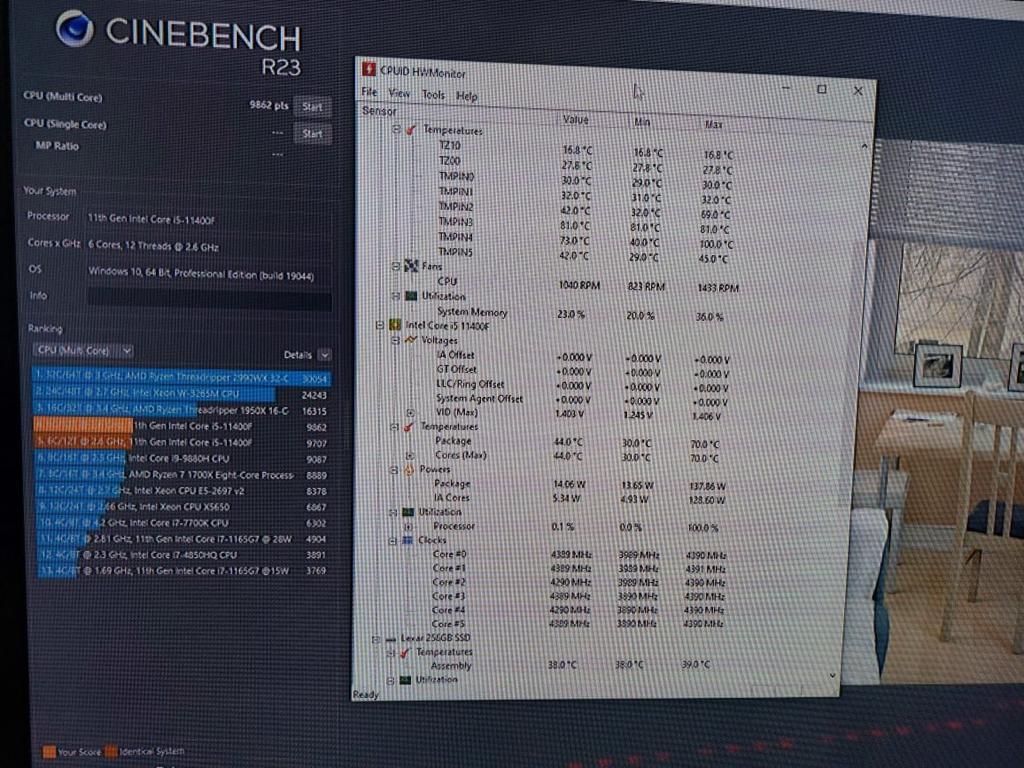Viewport: 1024px width, 768px height.
Task: Click the SSD Temperatures thermometer icon
Action: [405, 652]
